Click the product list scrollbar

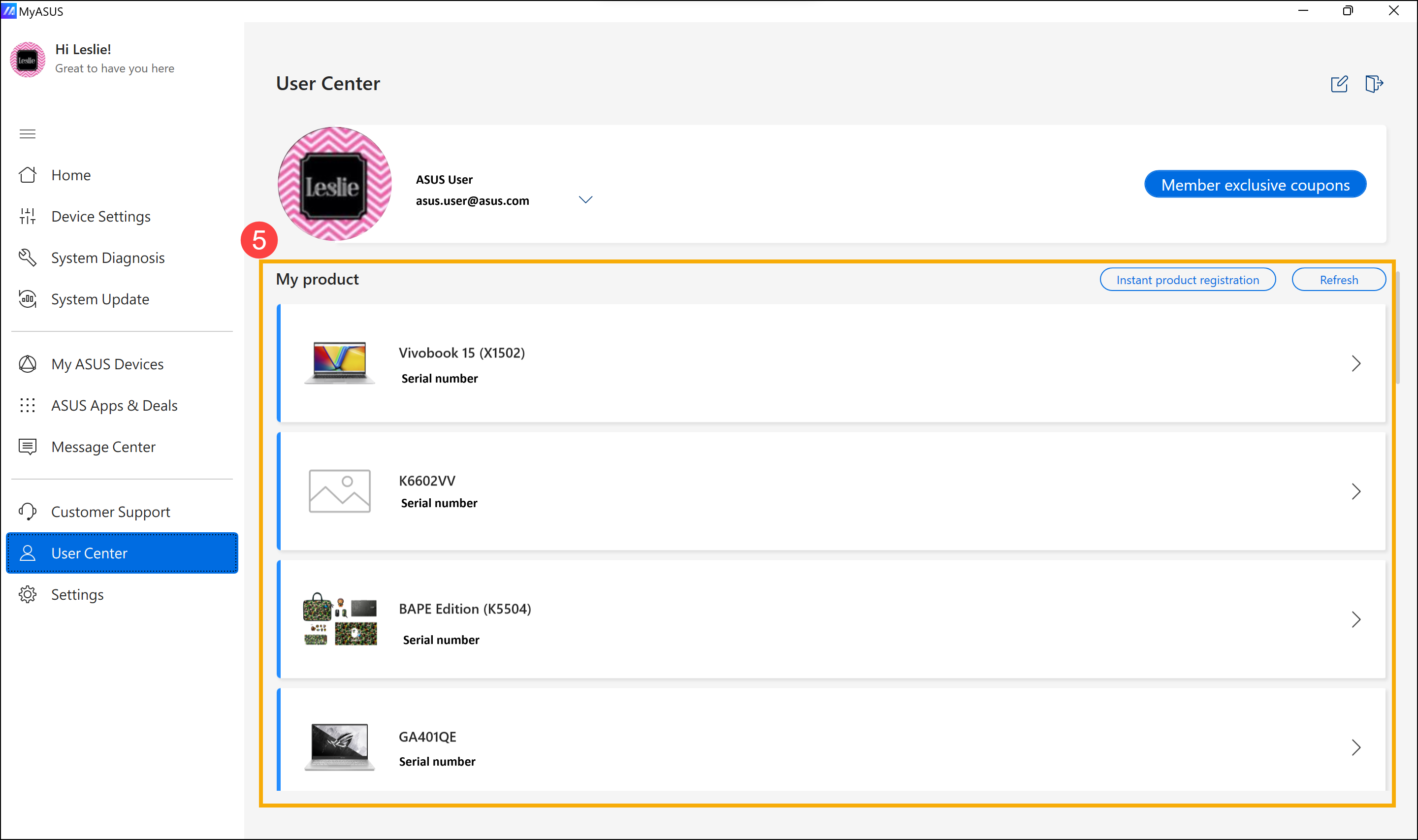1398,328
